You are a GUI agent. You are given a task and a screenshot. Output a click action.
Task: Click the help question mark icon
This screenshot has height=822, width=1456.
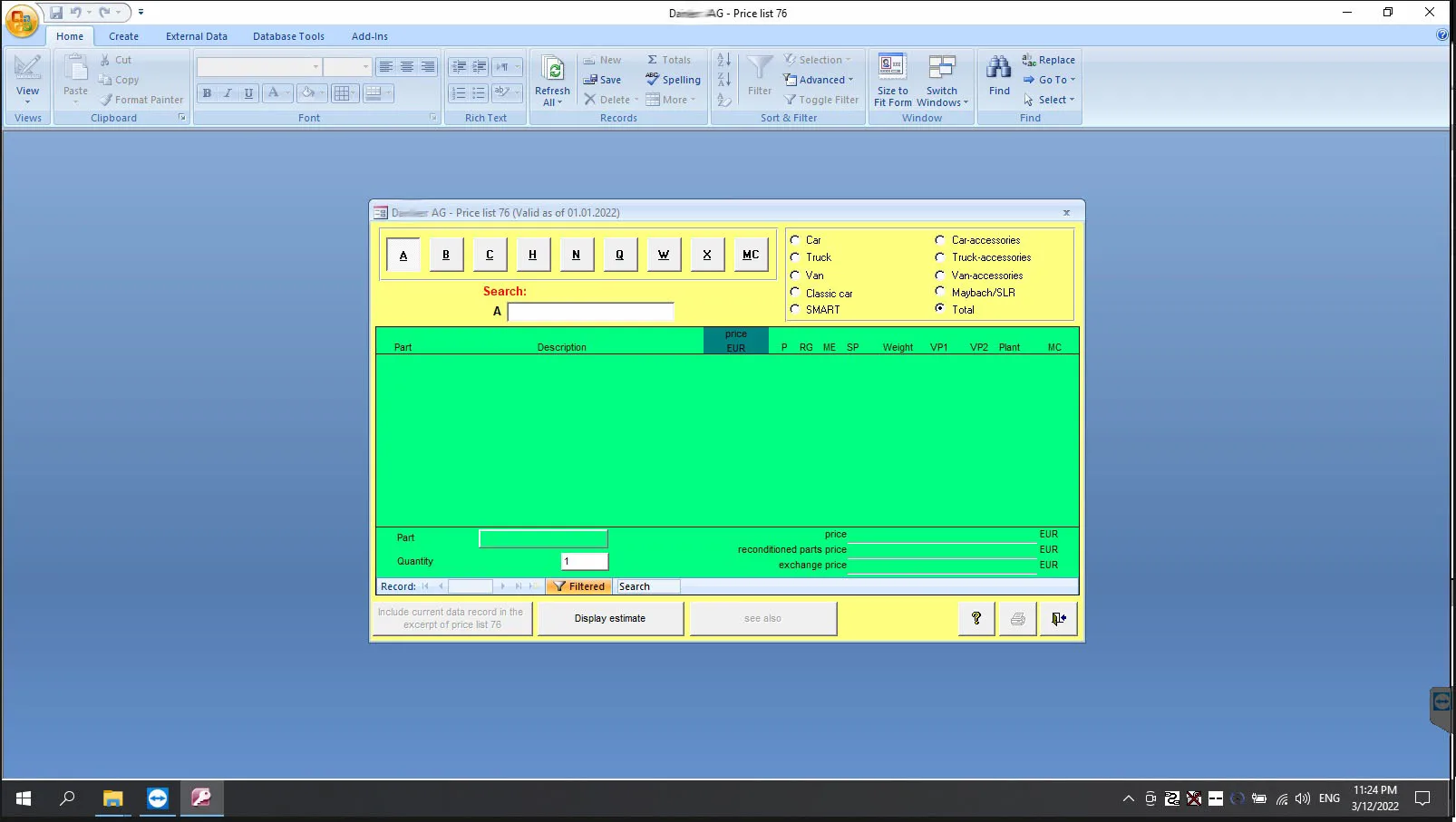point(976,618)
